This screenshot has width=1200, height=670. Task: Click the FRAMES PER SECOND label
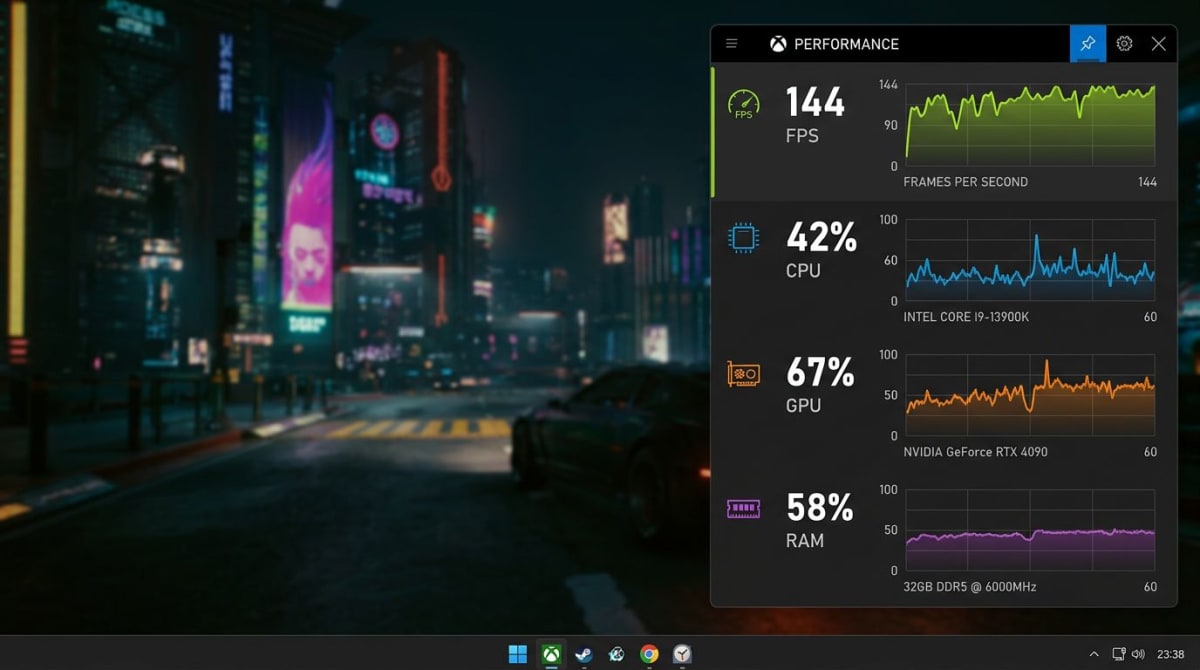(x=965, y=182)
